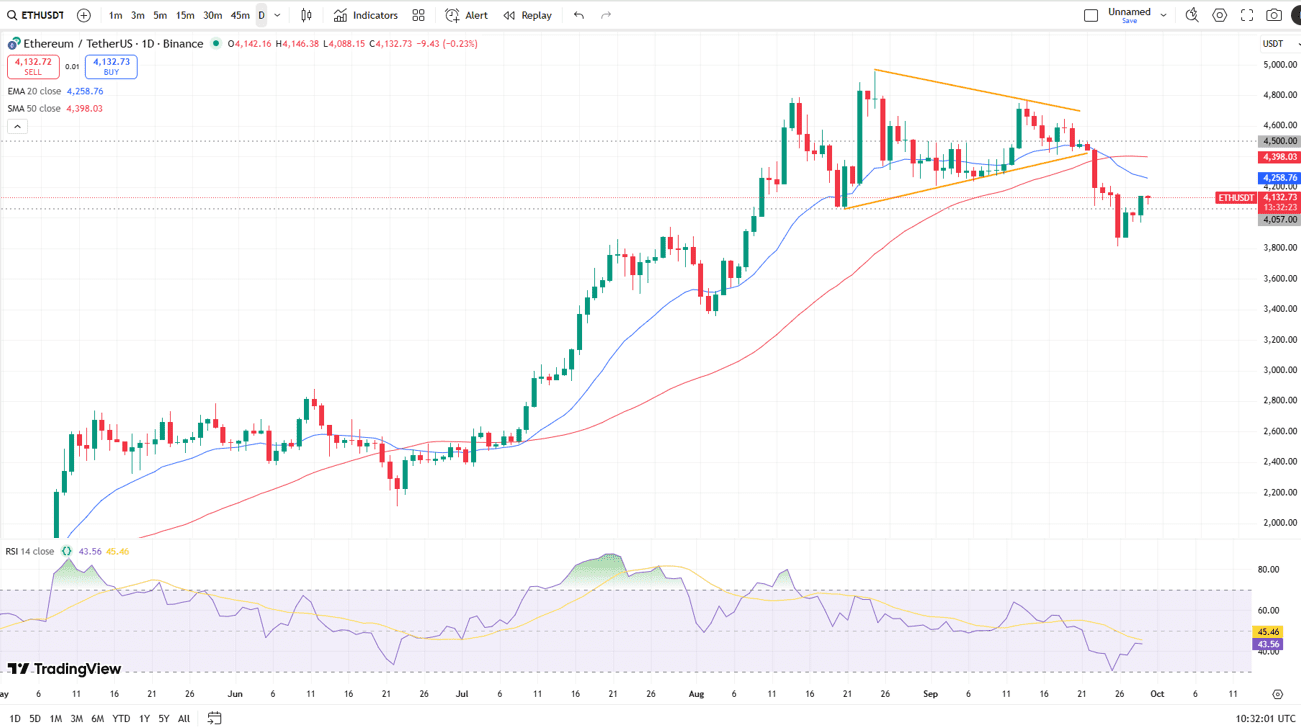The height and width of the screenshot is (727, 1301).
Task: Take a chart snapshot with camera
Action: [1274, 15]
